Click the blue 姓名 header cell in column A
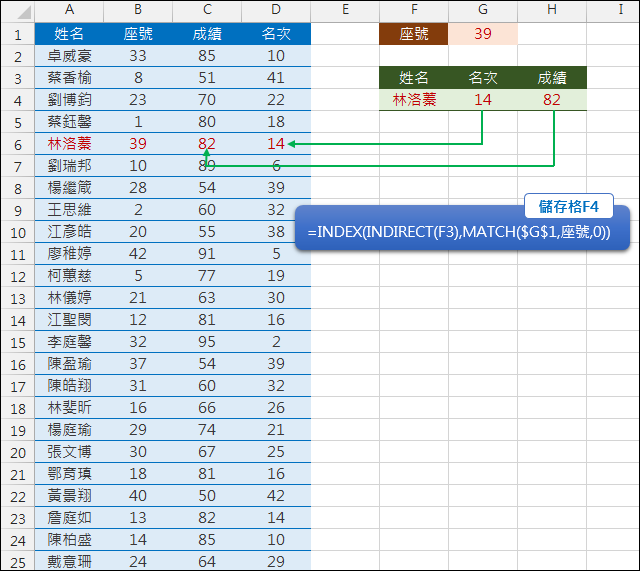The image size is (640, 571). (x=69, y=34)
